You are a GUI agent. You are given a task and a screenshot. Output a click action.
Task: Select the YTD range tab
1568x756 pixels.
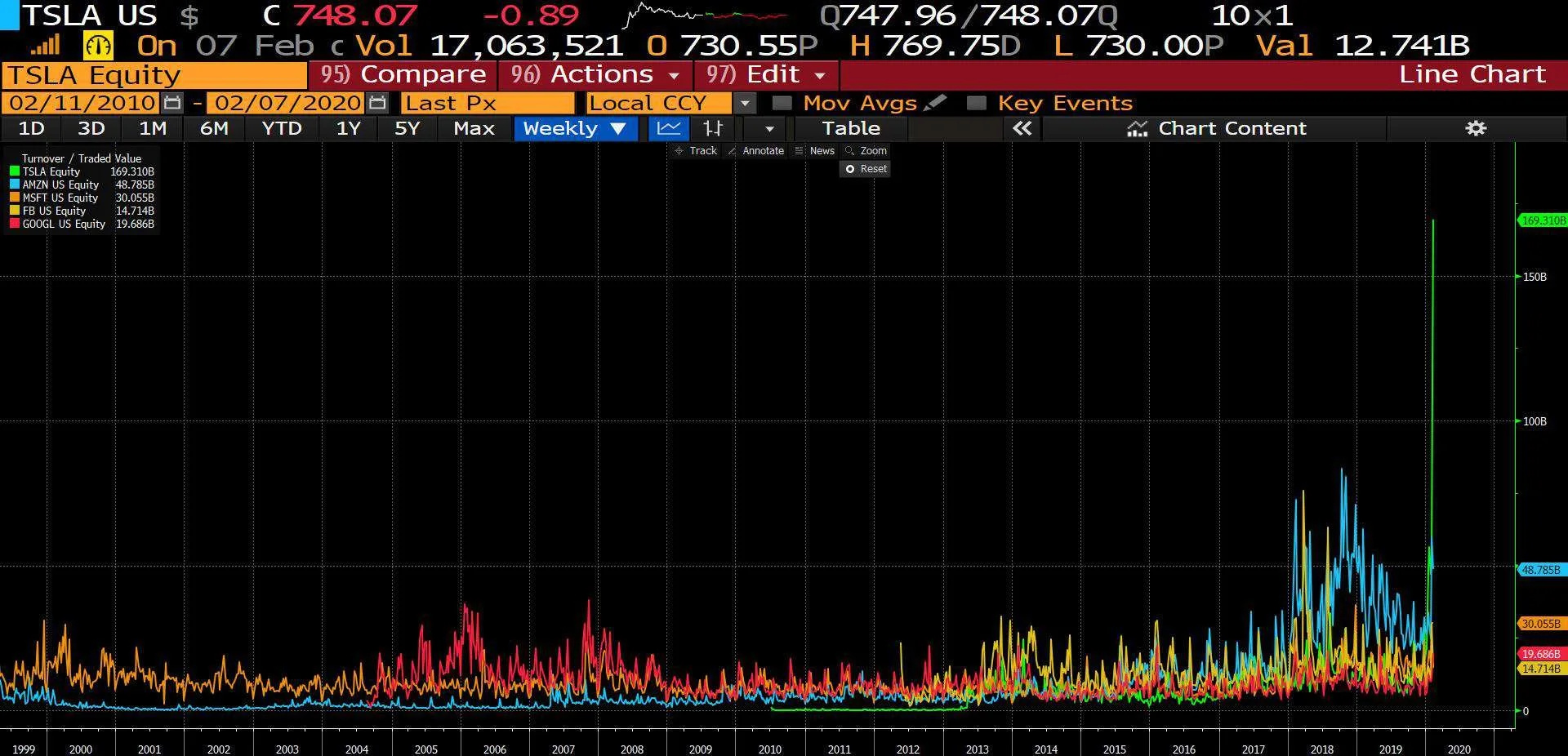click(282, 128)
